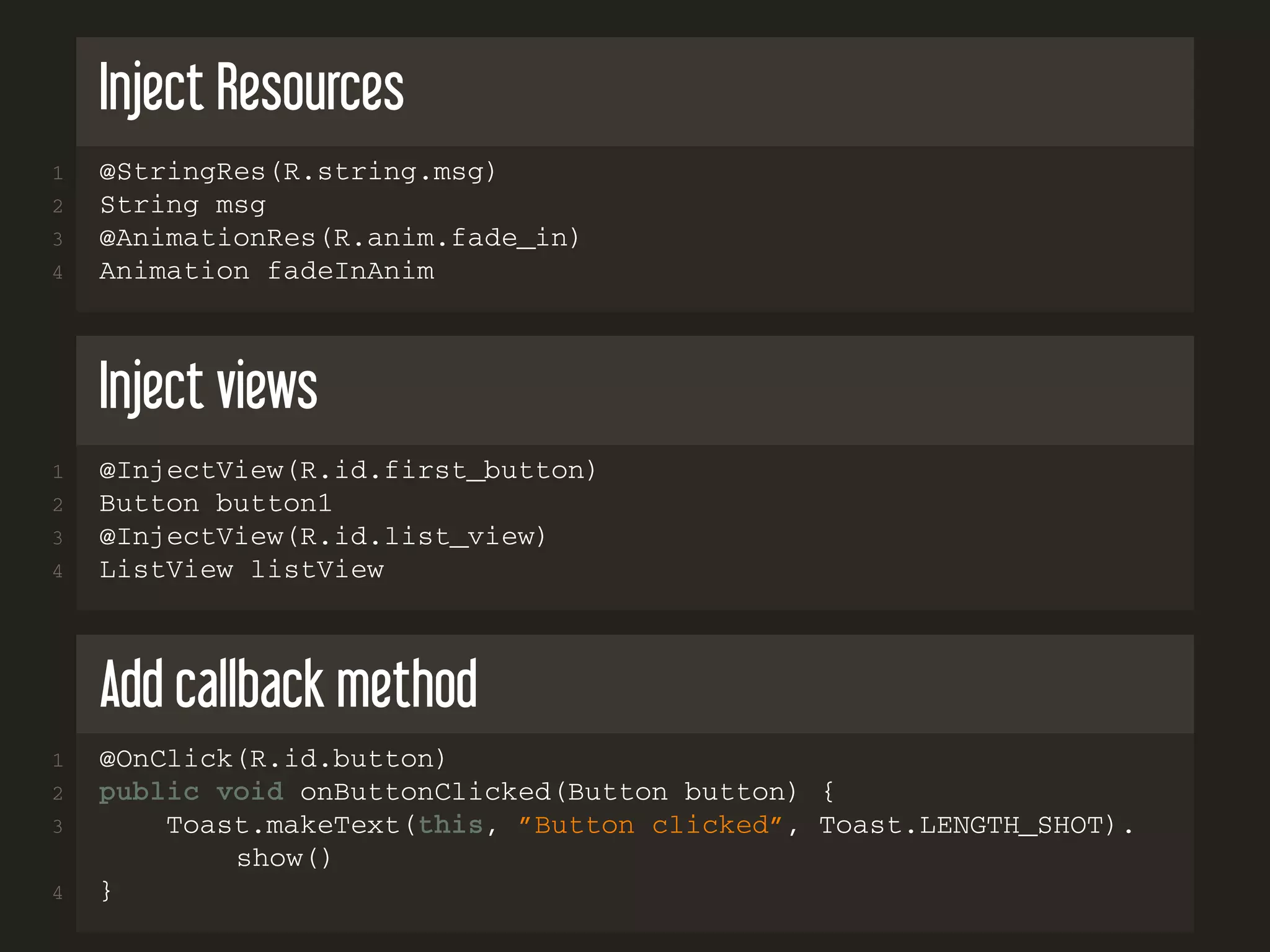This screenshot has height=952, width=1270.
Task: Select the line '@OnClick(R.id.button)'
Action: pyautogui.click(x=273, y=759)
